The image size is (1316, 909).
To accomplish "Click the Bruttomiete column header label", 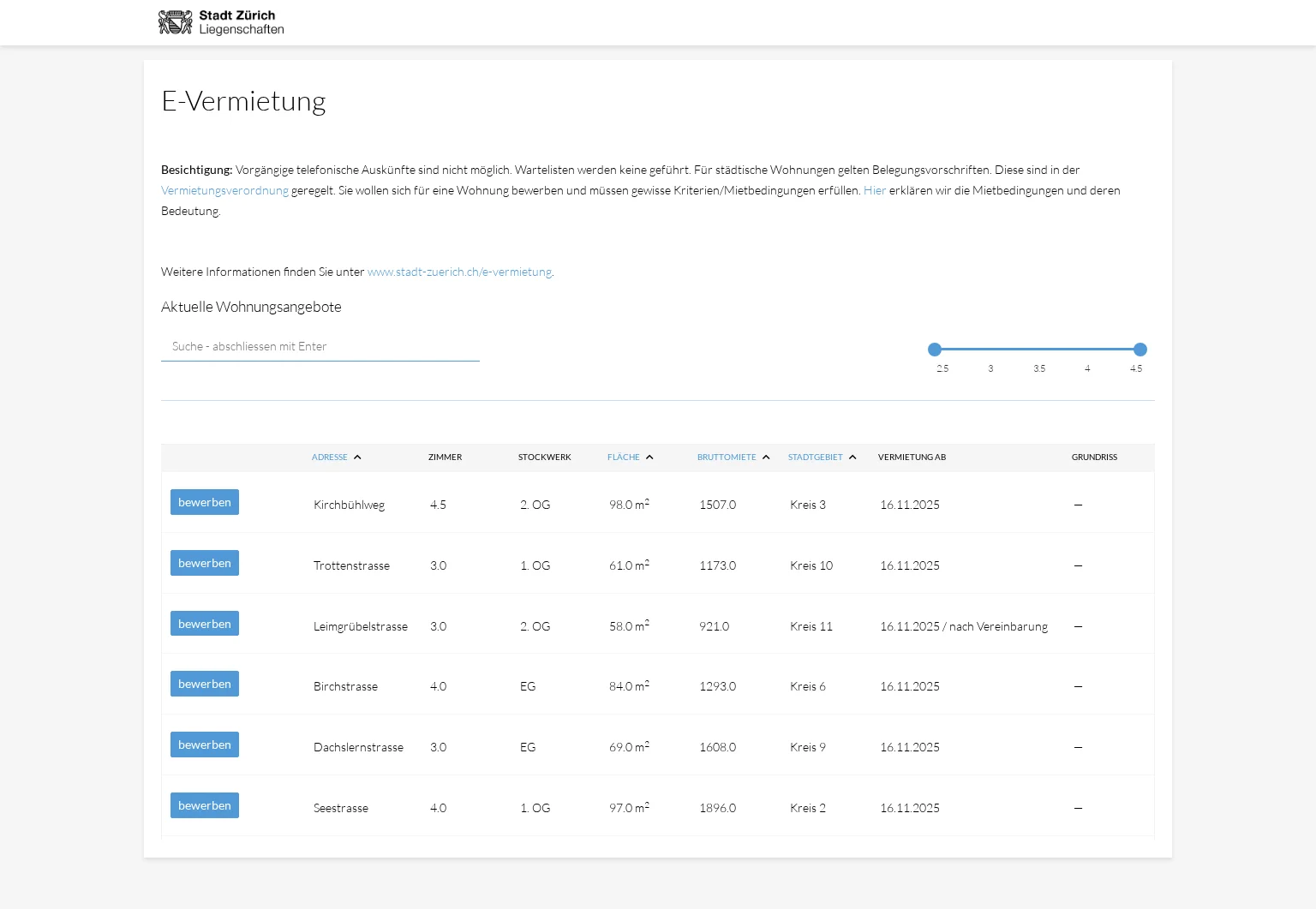I will pyautogui.click(x=727, y=457).
